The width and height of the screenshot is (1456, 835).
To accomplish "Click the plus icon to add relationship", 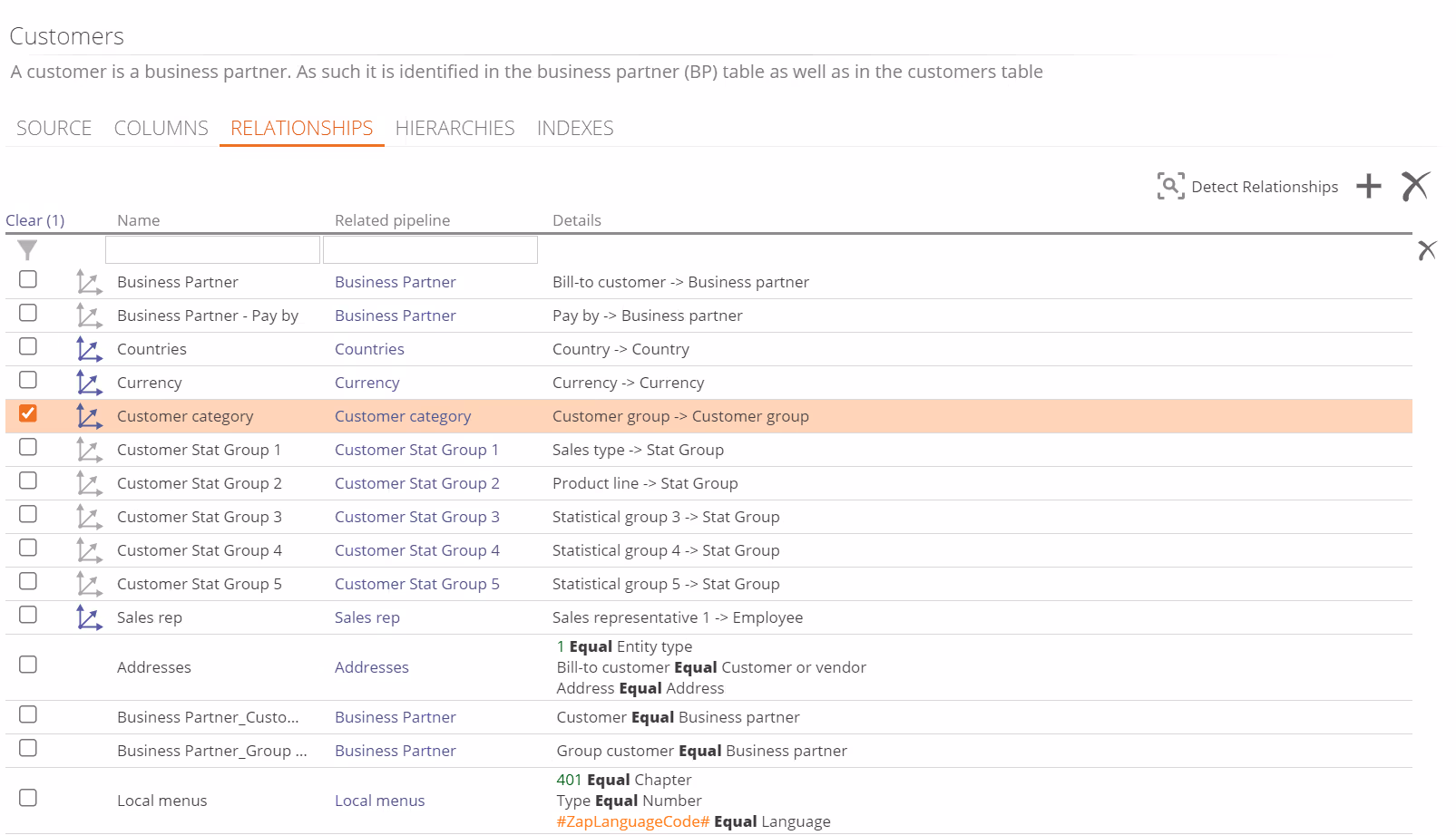I will click(1368, 187).
